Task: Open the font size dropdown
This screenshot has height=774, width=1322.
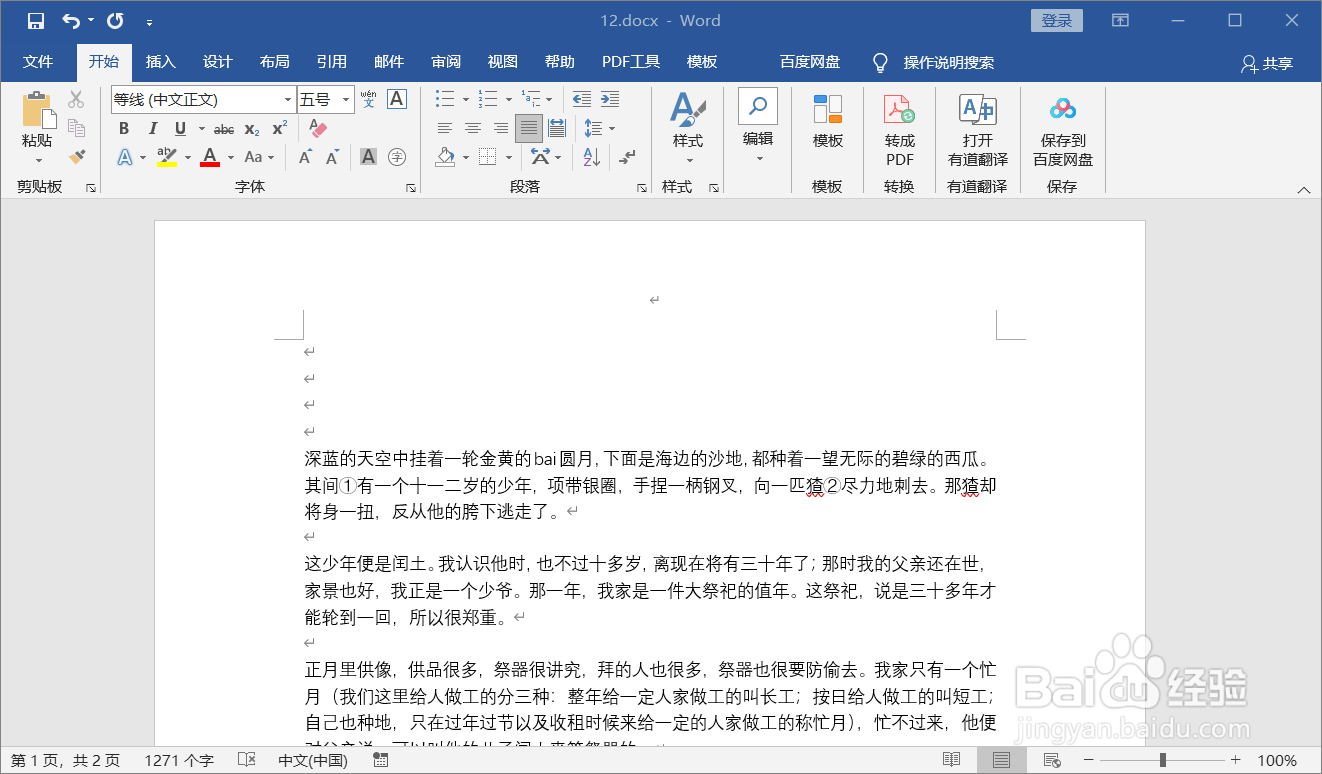Action: click(x=346, y=100)
